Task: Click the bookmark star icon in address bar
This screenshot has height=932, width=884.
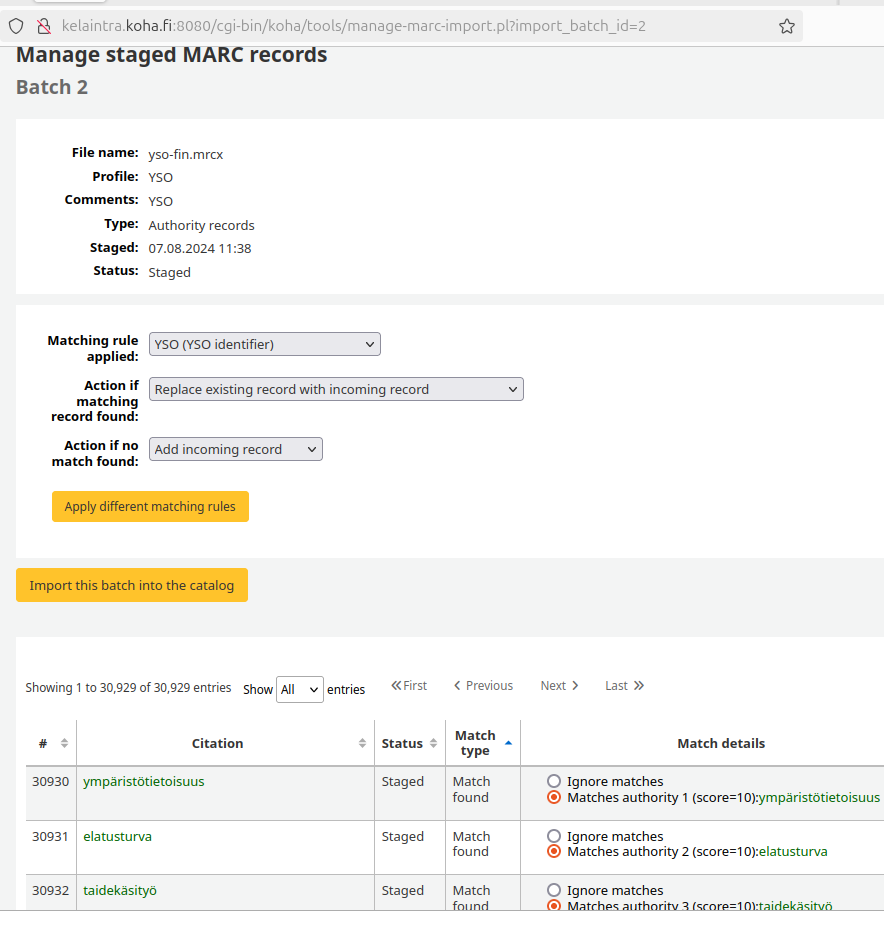Action: pos(787,26)
